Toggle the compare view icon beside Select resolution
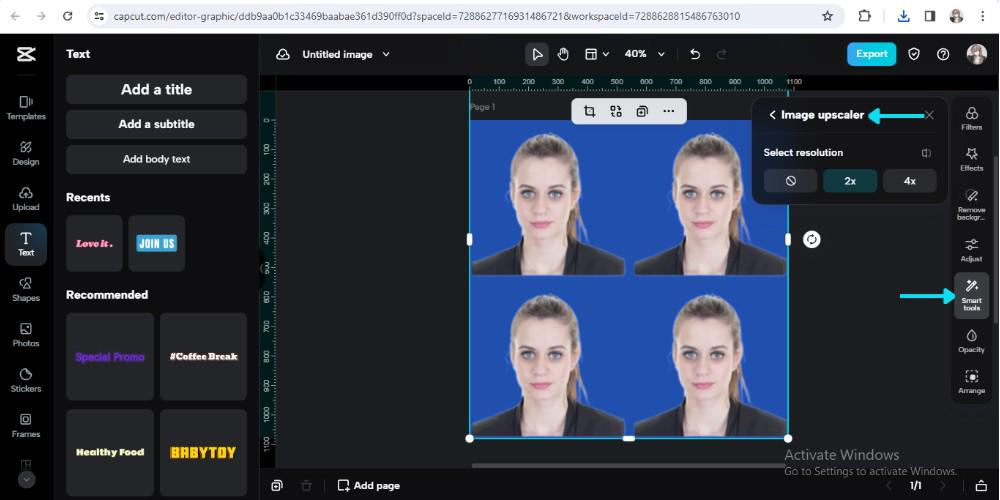 927,152
